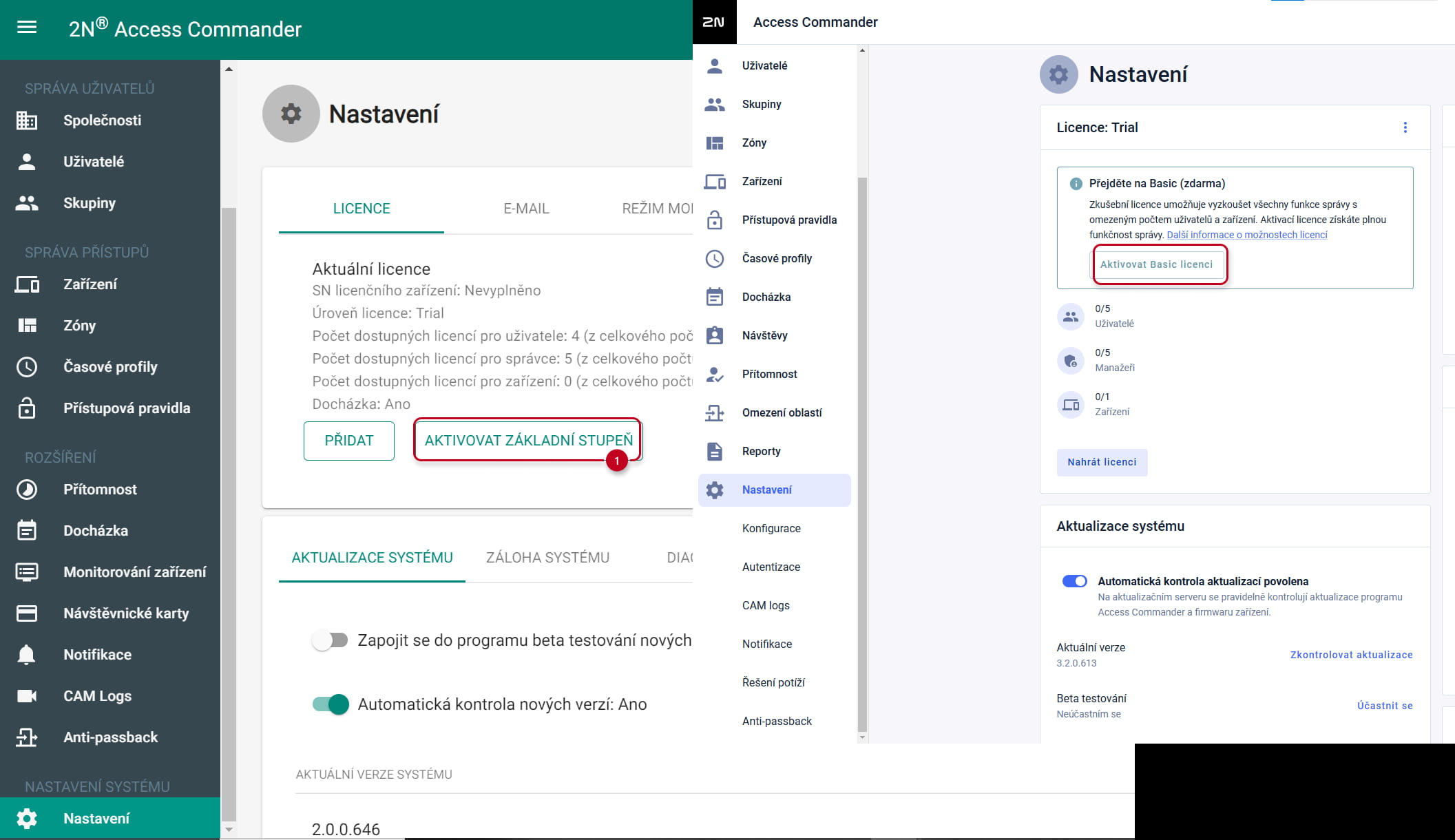Click Aktivovat Basic licenci button

(x=1156, y=264)
